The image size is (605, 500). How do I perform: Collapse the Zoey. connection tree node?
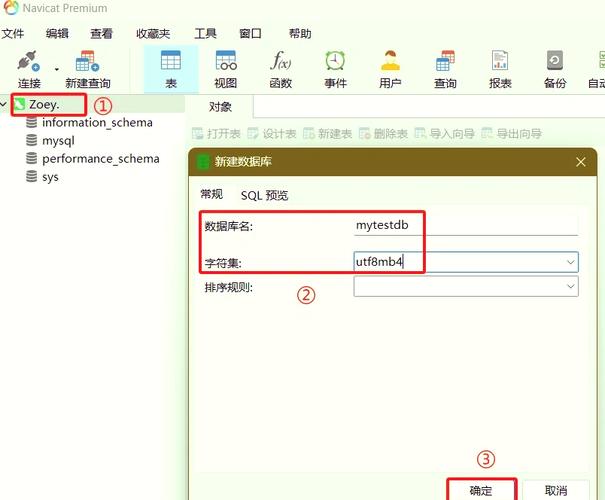6,104
